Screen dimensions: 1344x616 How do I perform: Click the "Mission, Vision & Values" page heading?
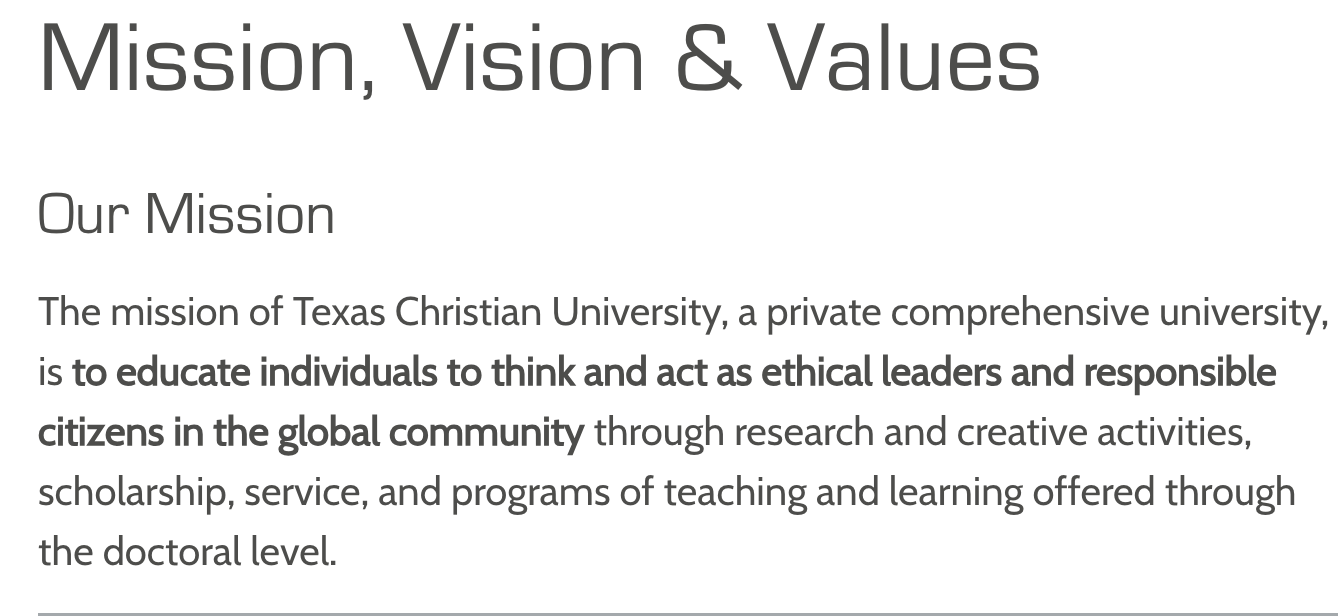coord(538,60)
